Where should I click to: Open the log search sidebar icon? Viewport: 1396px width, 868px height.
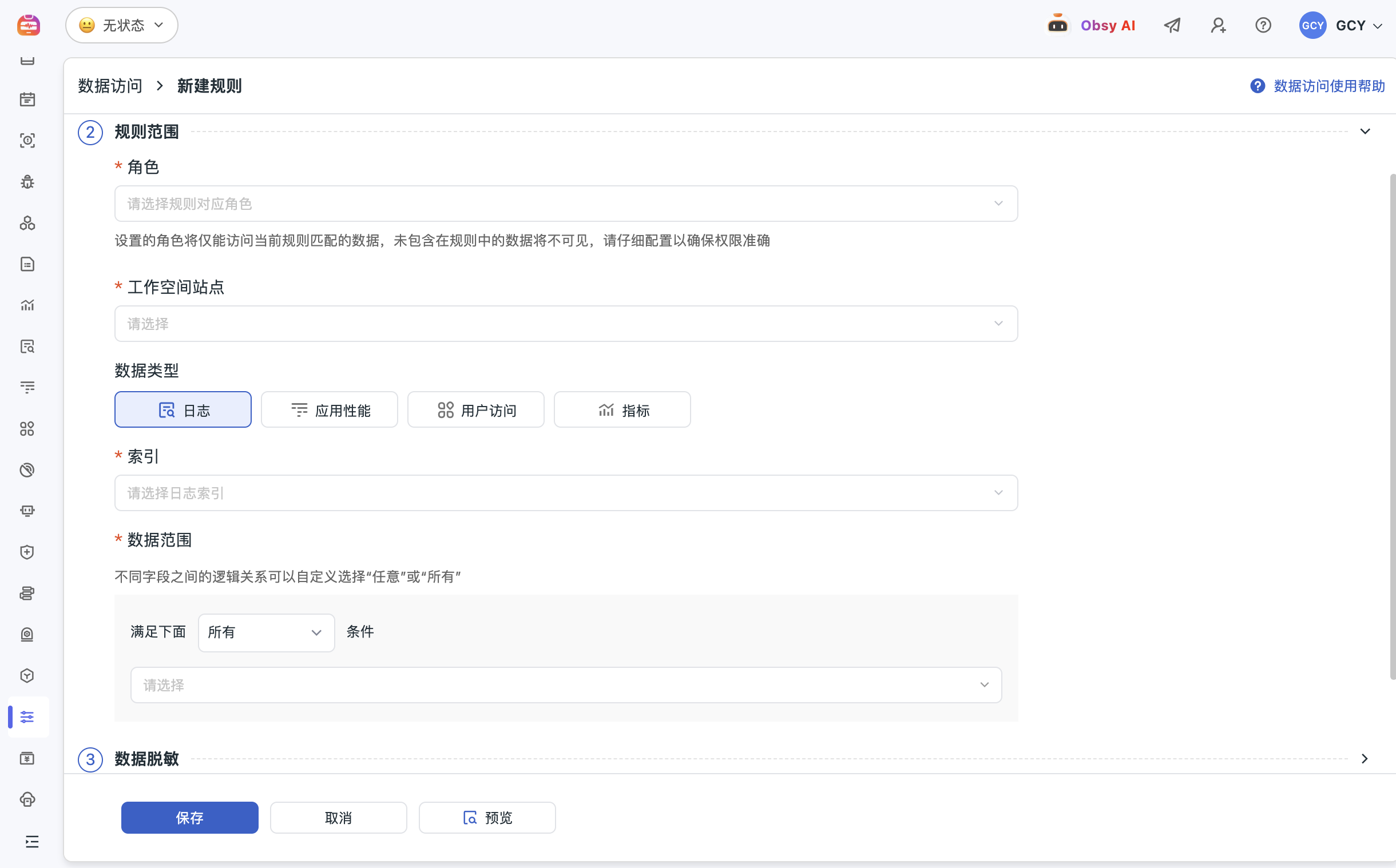[27, 347]
